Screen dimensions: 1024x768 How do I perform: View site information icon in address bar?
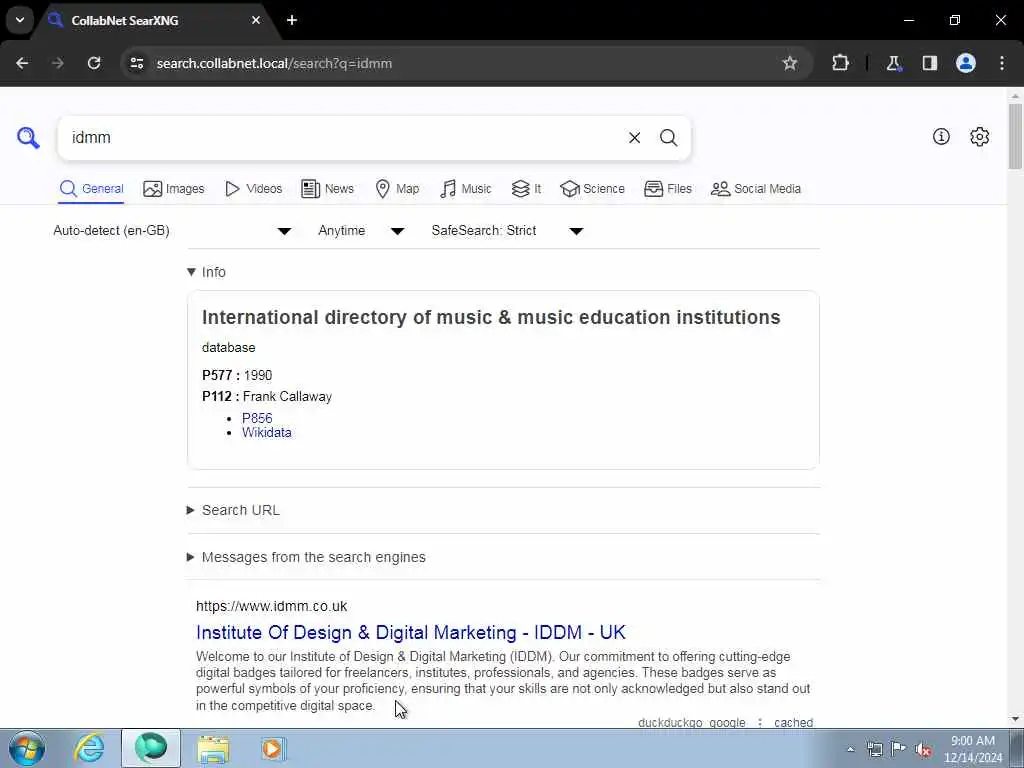pos(136,63)
